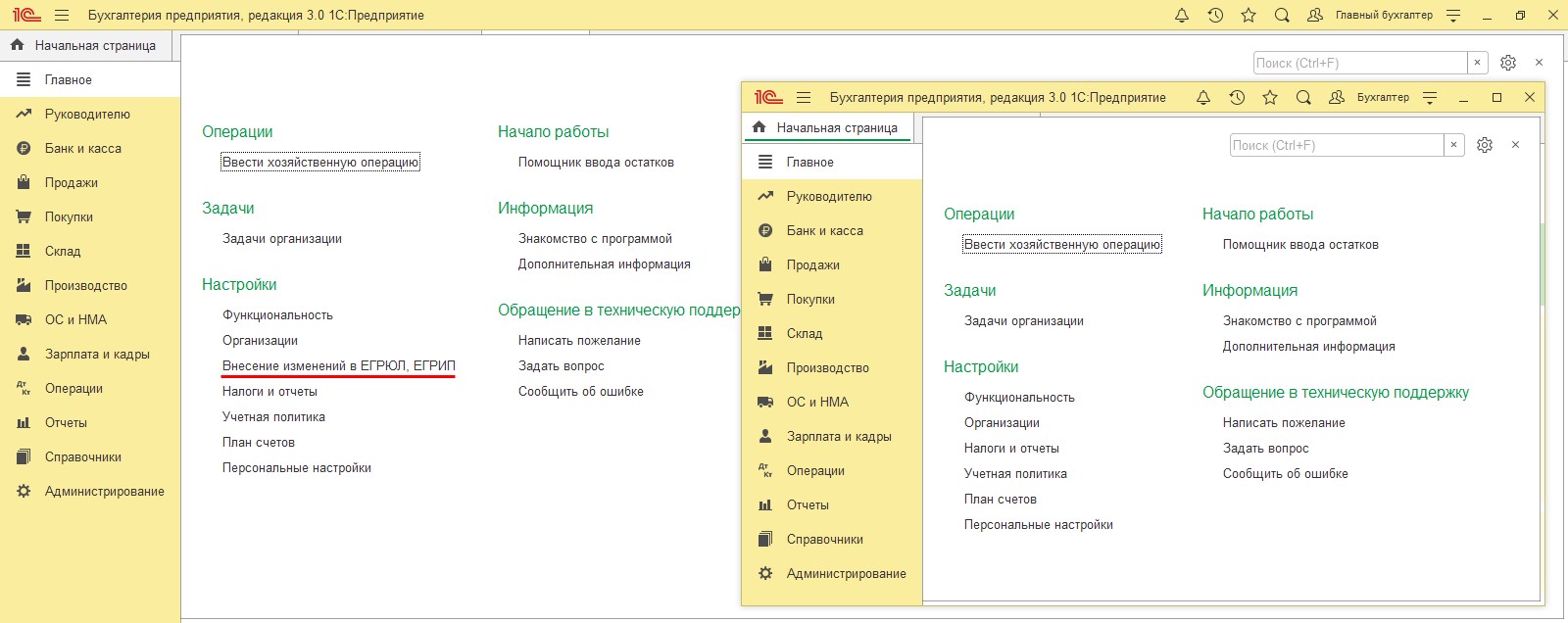Open Функциональность settings in back window
Viewport: 1568px width, 623px height.
pyautogui.click(x=277, y=314)
